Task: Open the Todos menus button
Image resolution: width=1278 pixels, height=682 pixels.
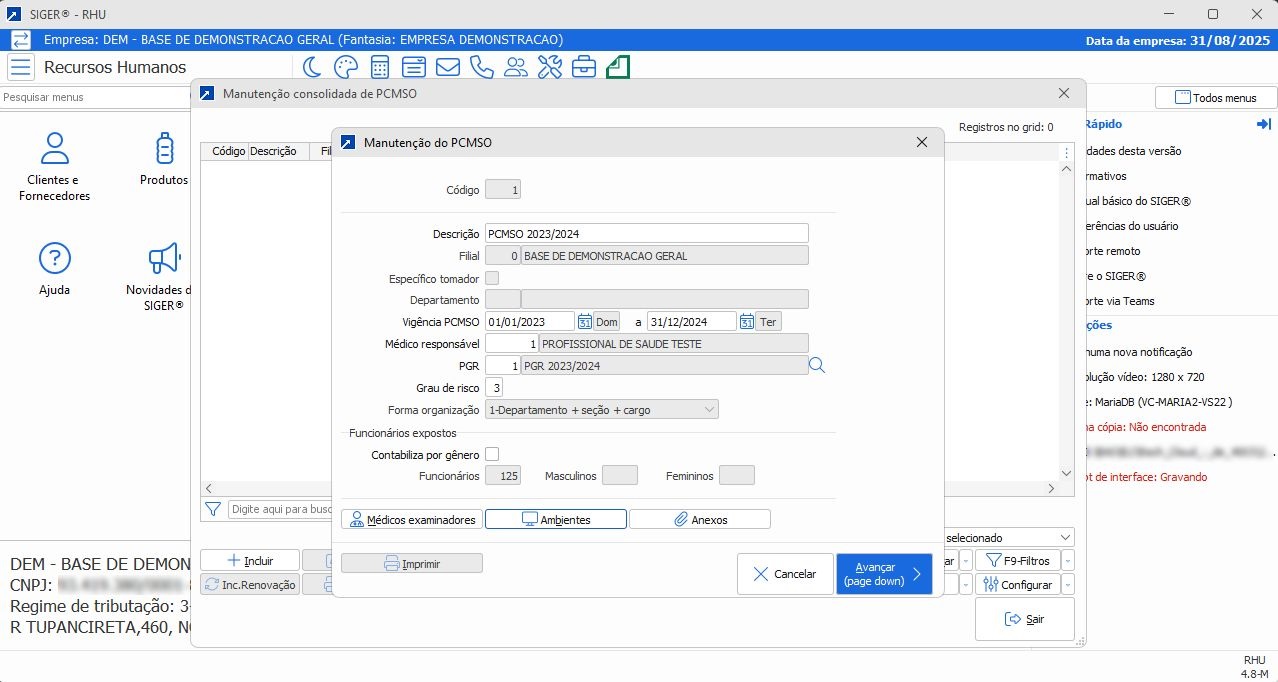Action: point(1216,98)
